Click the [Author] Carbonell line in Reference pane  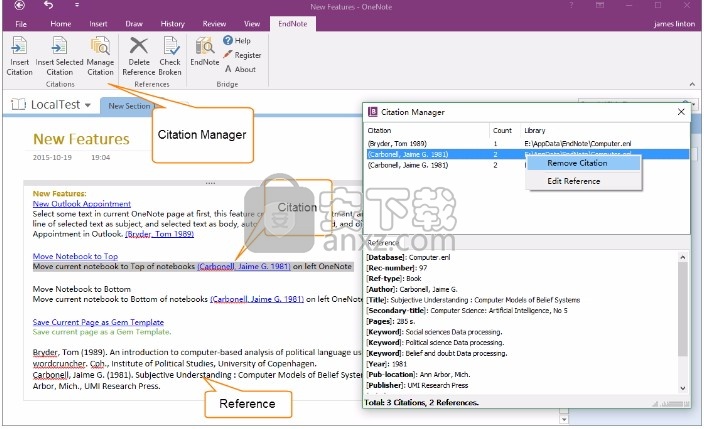click(412, 289)
